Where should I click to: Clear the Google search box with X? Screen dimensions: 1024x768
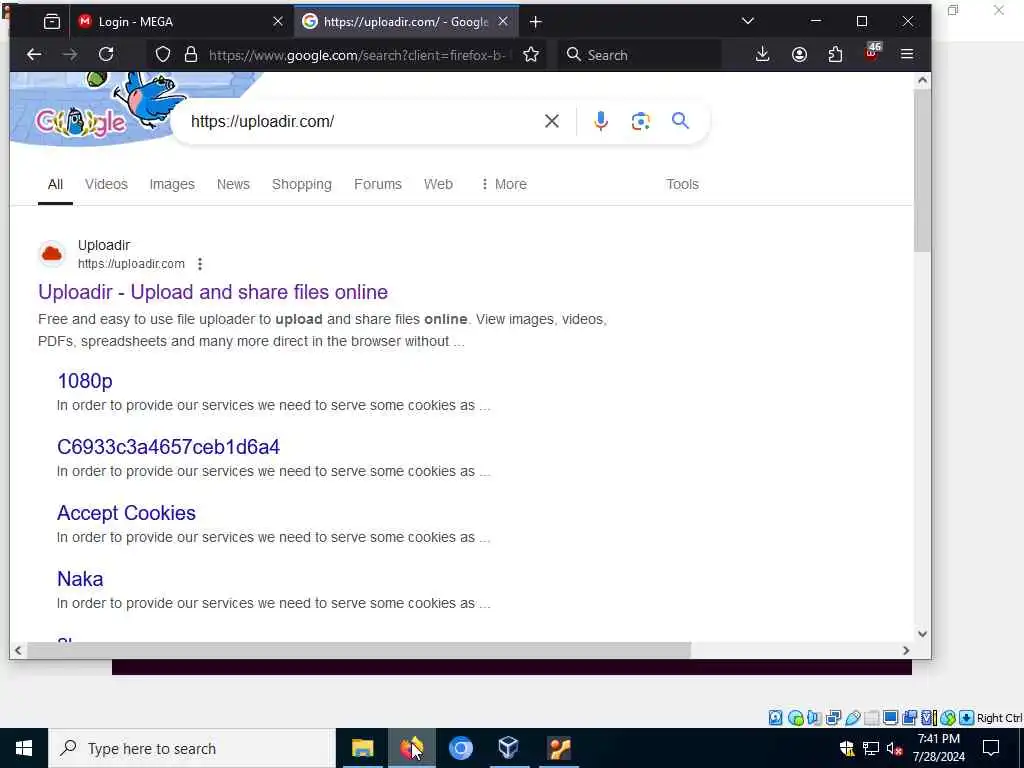[552, 121]
